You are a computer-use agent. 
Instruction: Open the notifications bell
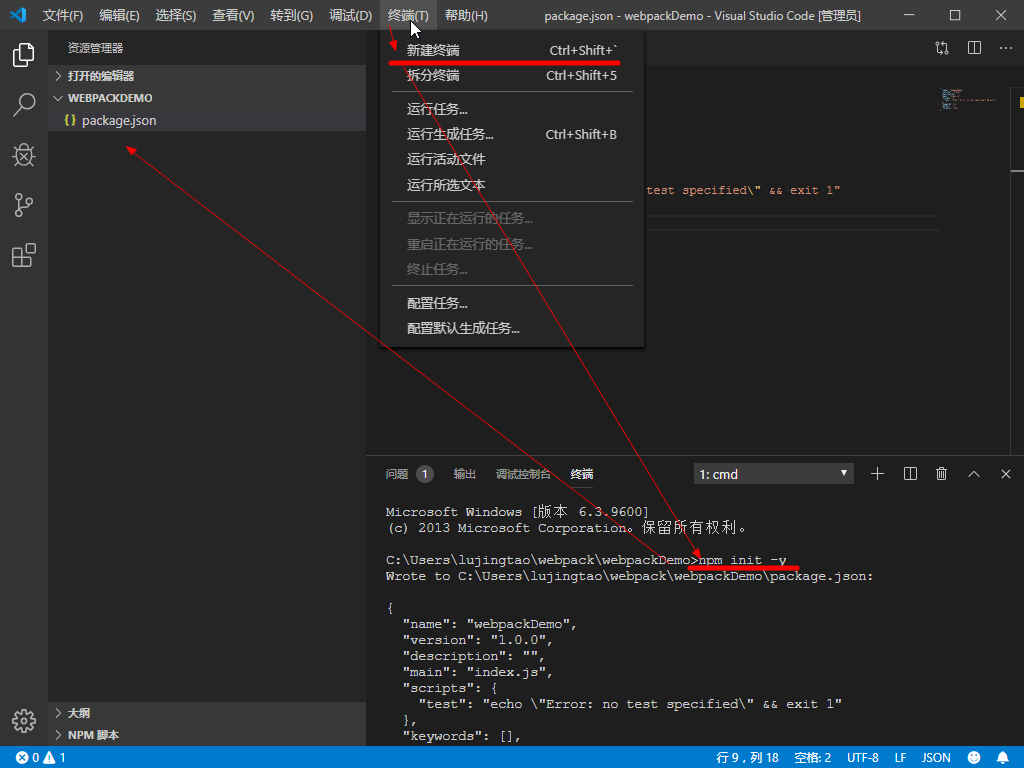(1003, 758)
